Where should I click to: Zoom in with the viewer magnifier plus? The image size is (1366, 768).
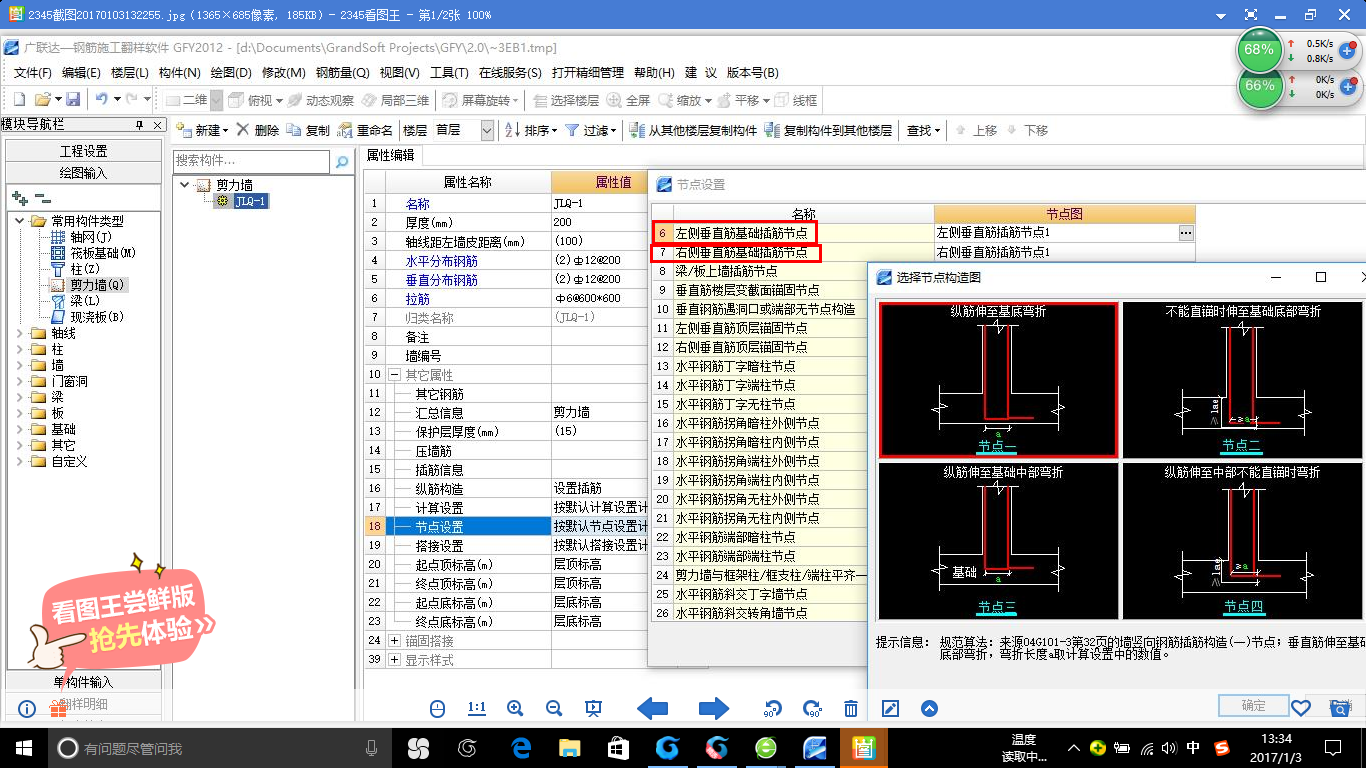(515, 708)
